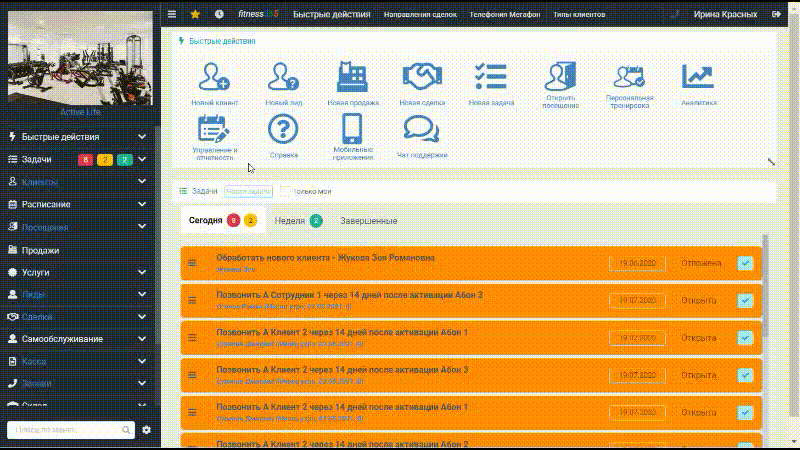Click Открыть посещение door icon
Image resolution: width=800 pixels, height=450 pixels.
pos(560,76)
